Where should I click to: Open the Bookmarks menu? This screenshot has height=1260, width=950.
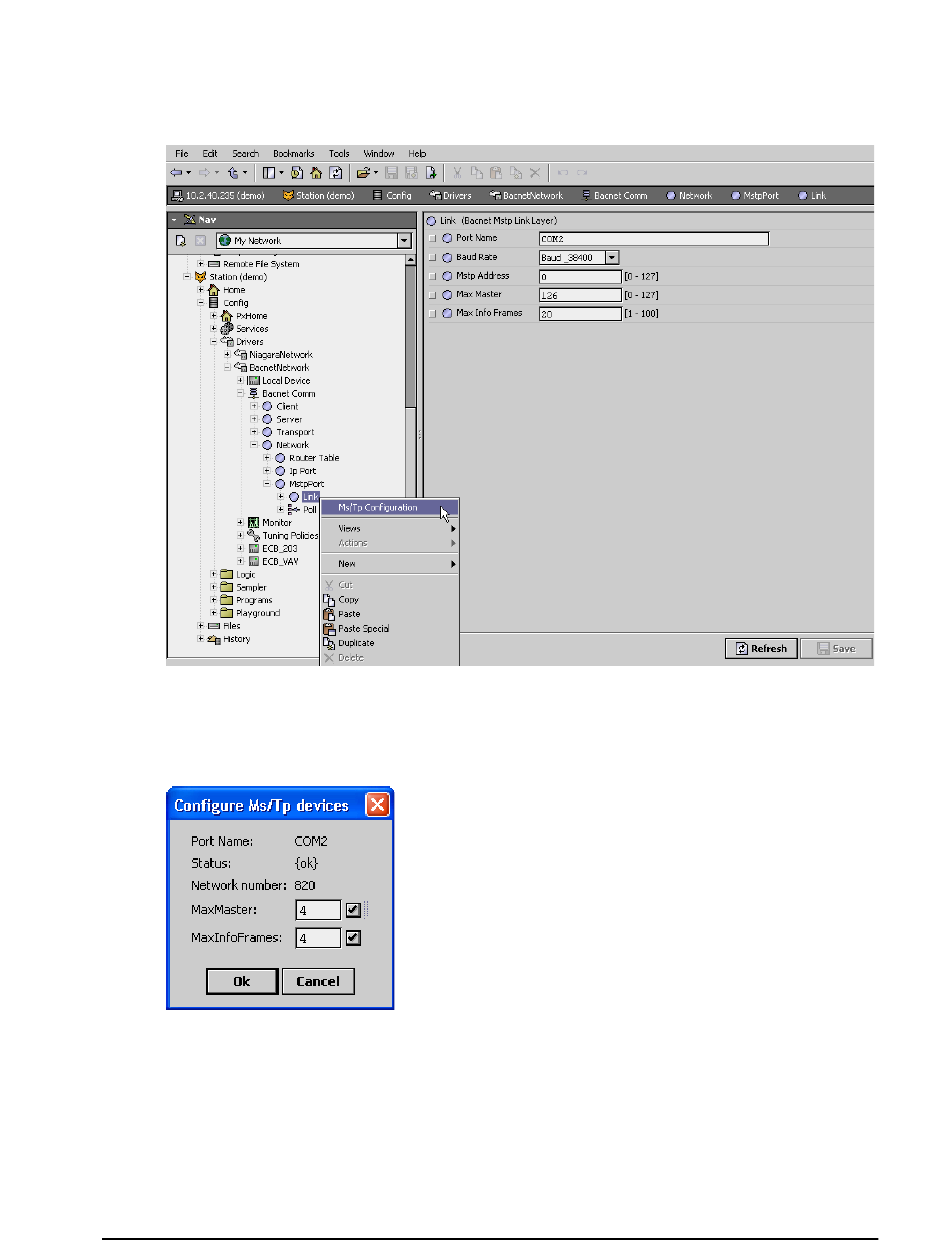click(x=294, y=154)
